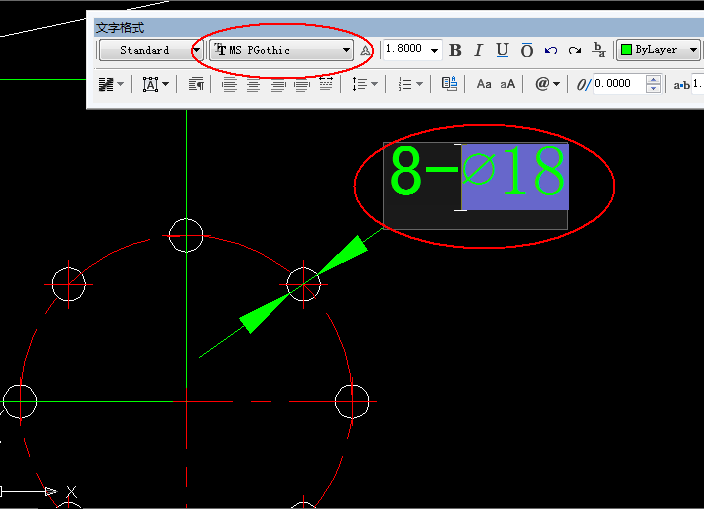
Task: Click the Redo arrow icon
Action: [x=575, y=50]
